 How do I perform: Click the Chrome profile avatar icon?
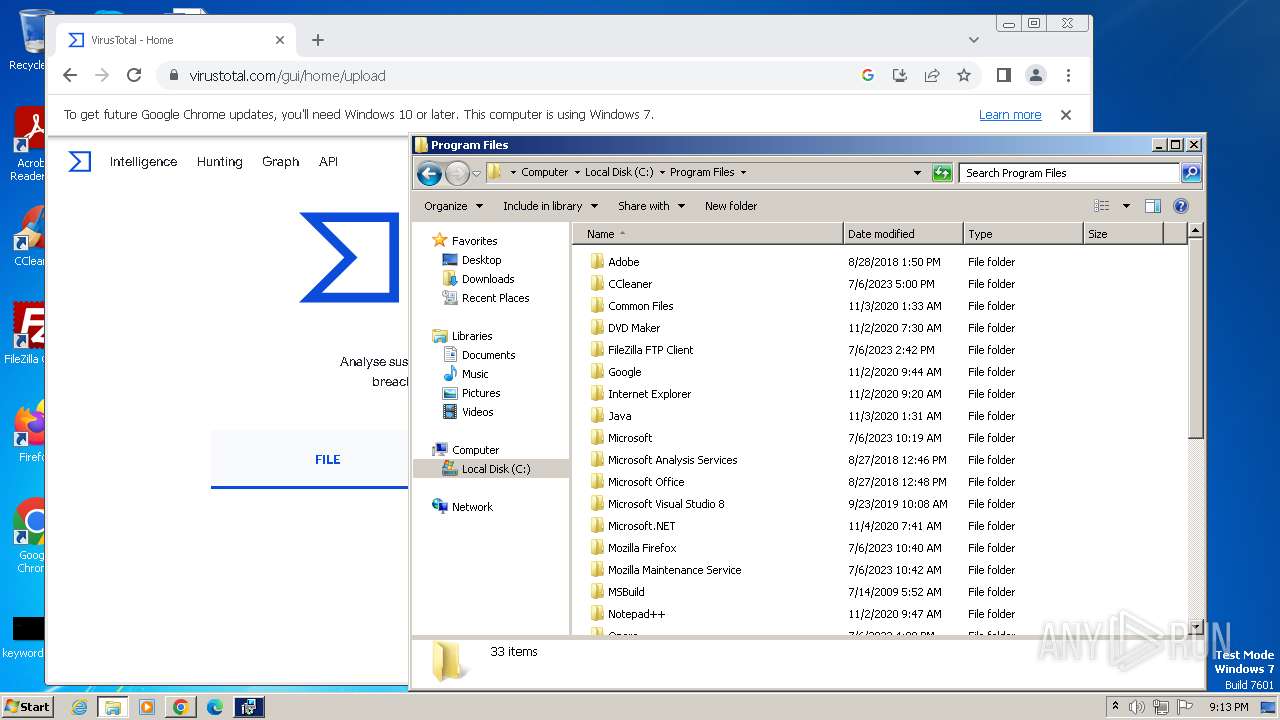click(x=1036, y=75)
